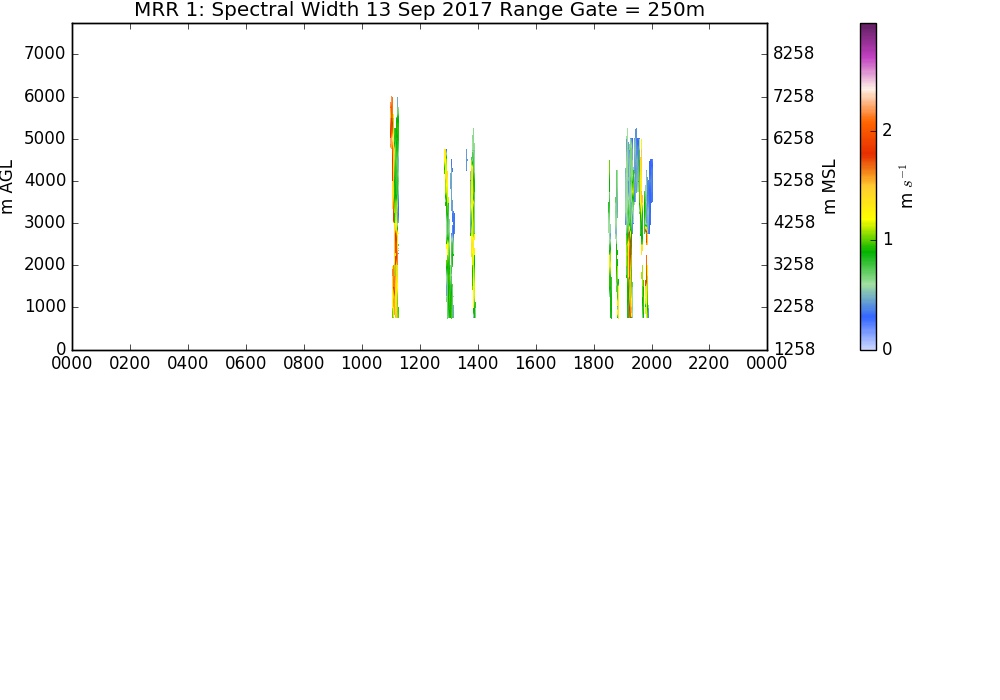Click the 2000 tick on m AGL axis

[x=45, y=265]
